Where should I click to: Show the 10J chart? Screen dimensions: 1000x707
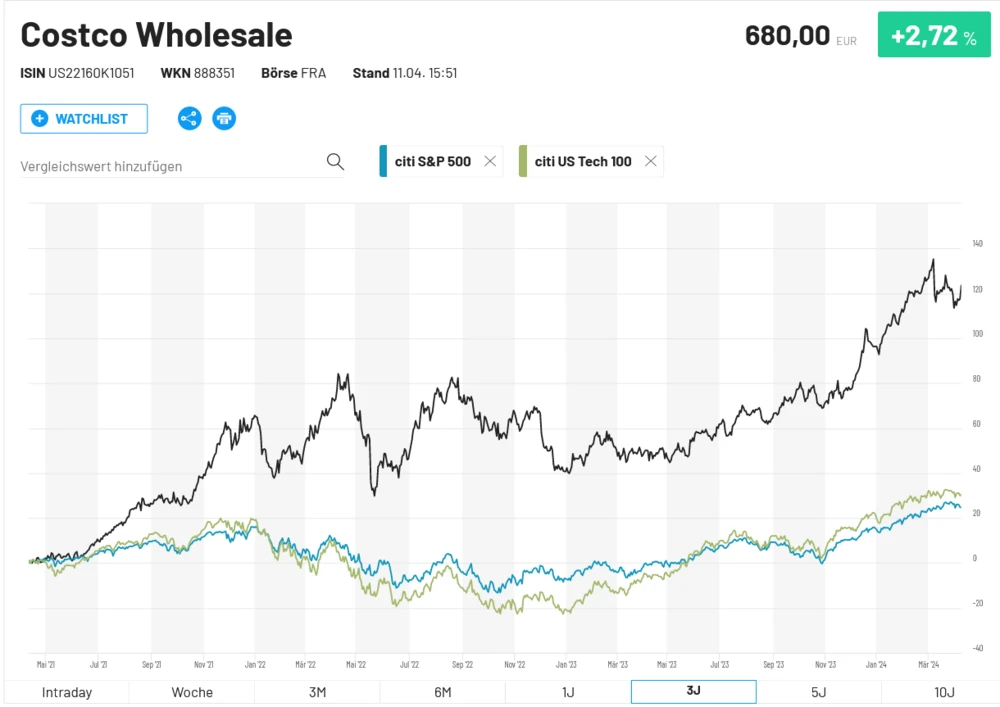click(x=944, y=691)
